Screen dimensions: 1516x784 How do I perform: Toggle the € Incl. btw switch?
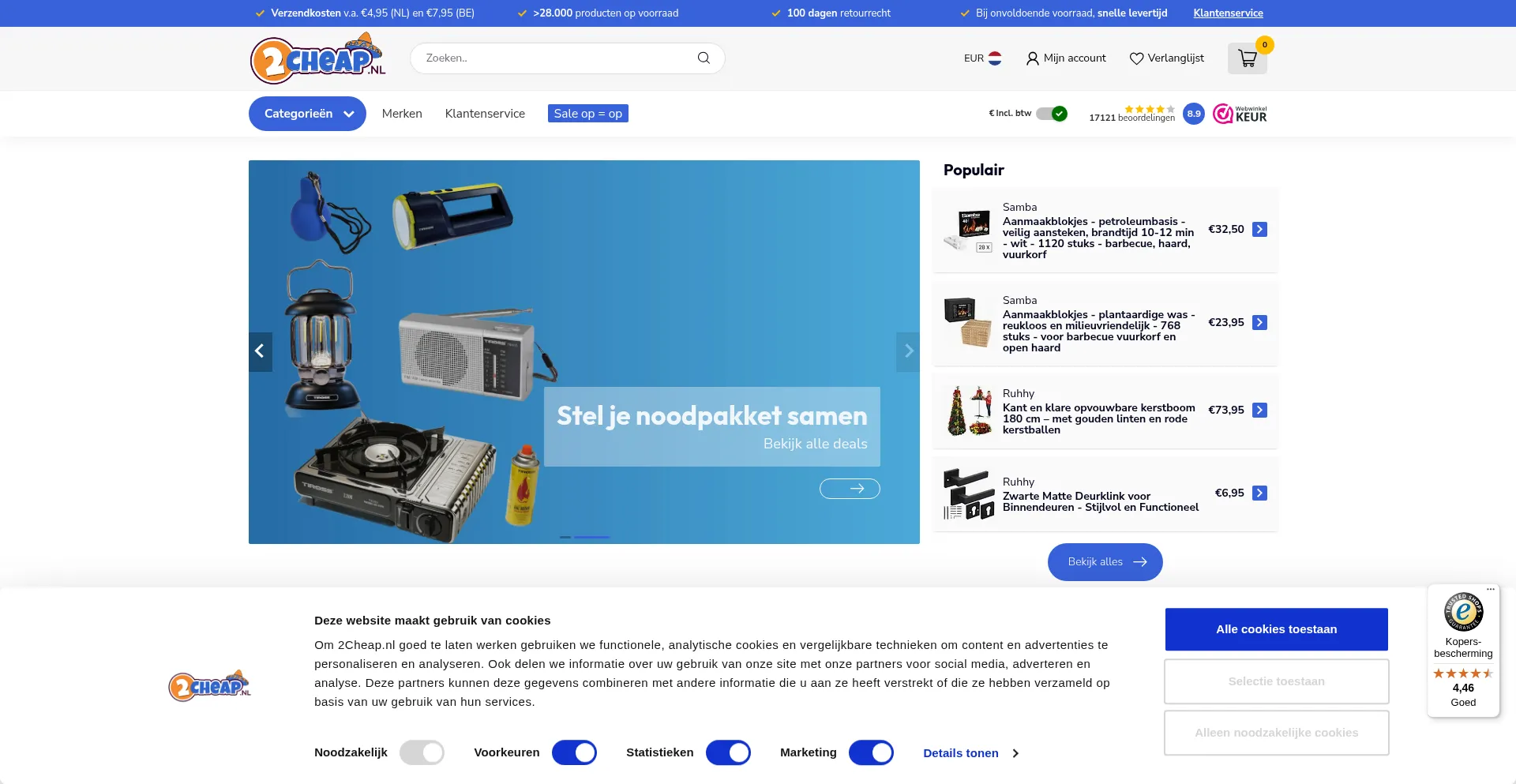click(x=1050, y=113)
